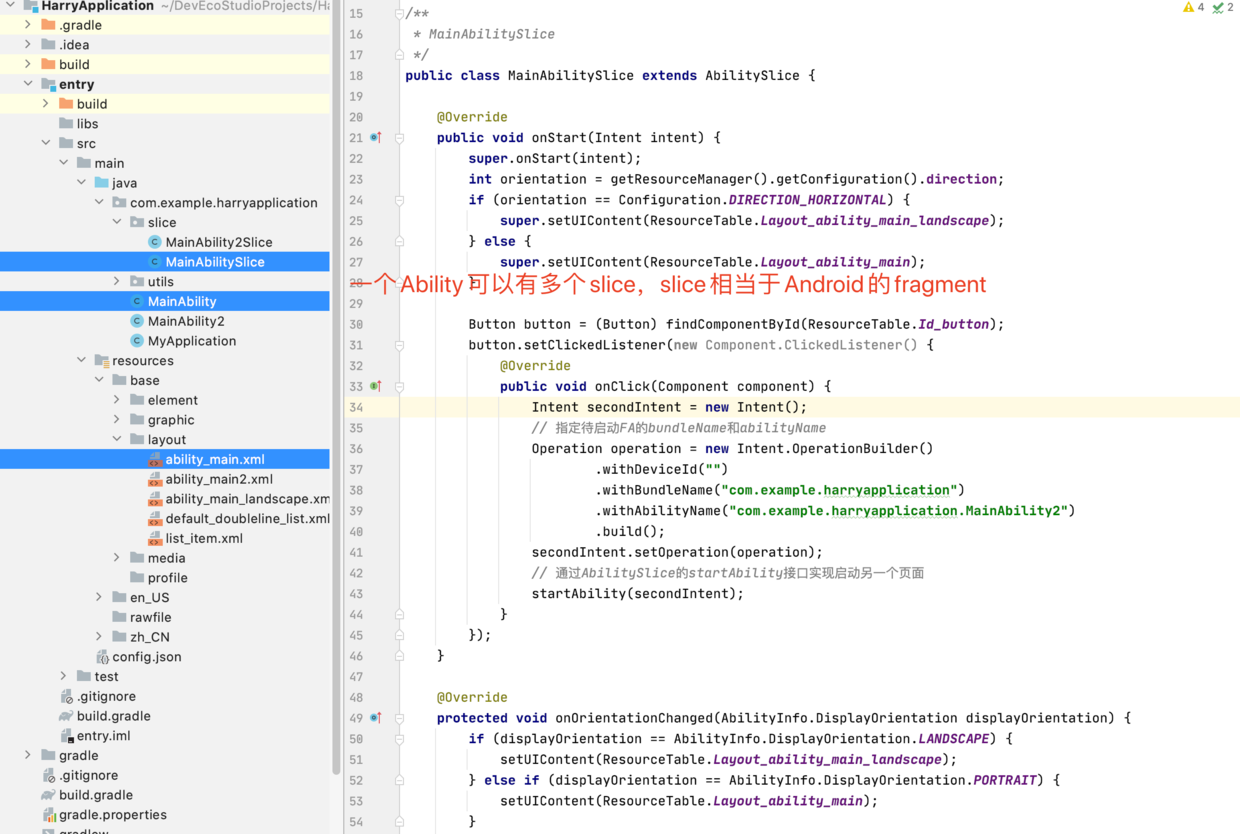Expand the element resource folder
Screen dimensions: 1240x834
pyautogui.click(x=117, y=400)
